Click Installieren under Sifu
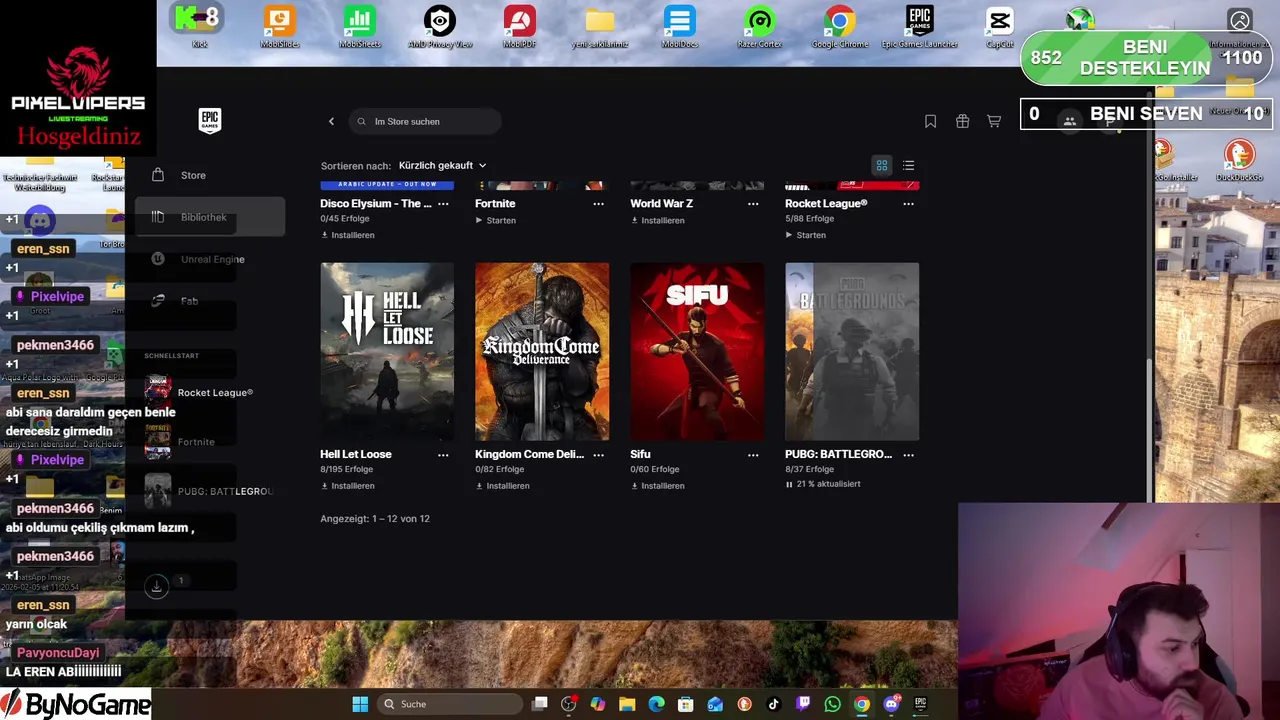Image resolution: width=1280 pixels, height=720 pixels. point(658,486)
